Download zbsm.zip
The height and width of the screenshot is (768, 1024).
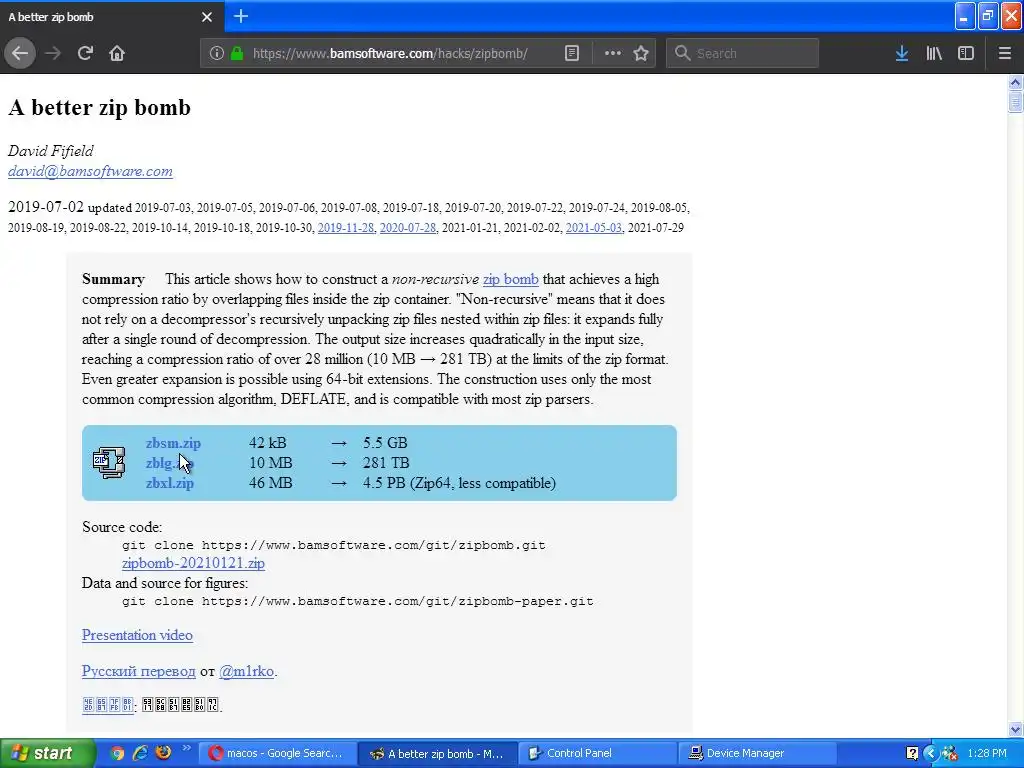pyautogui.click(x=173, y=443)
